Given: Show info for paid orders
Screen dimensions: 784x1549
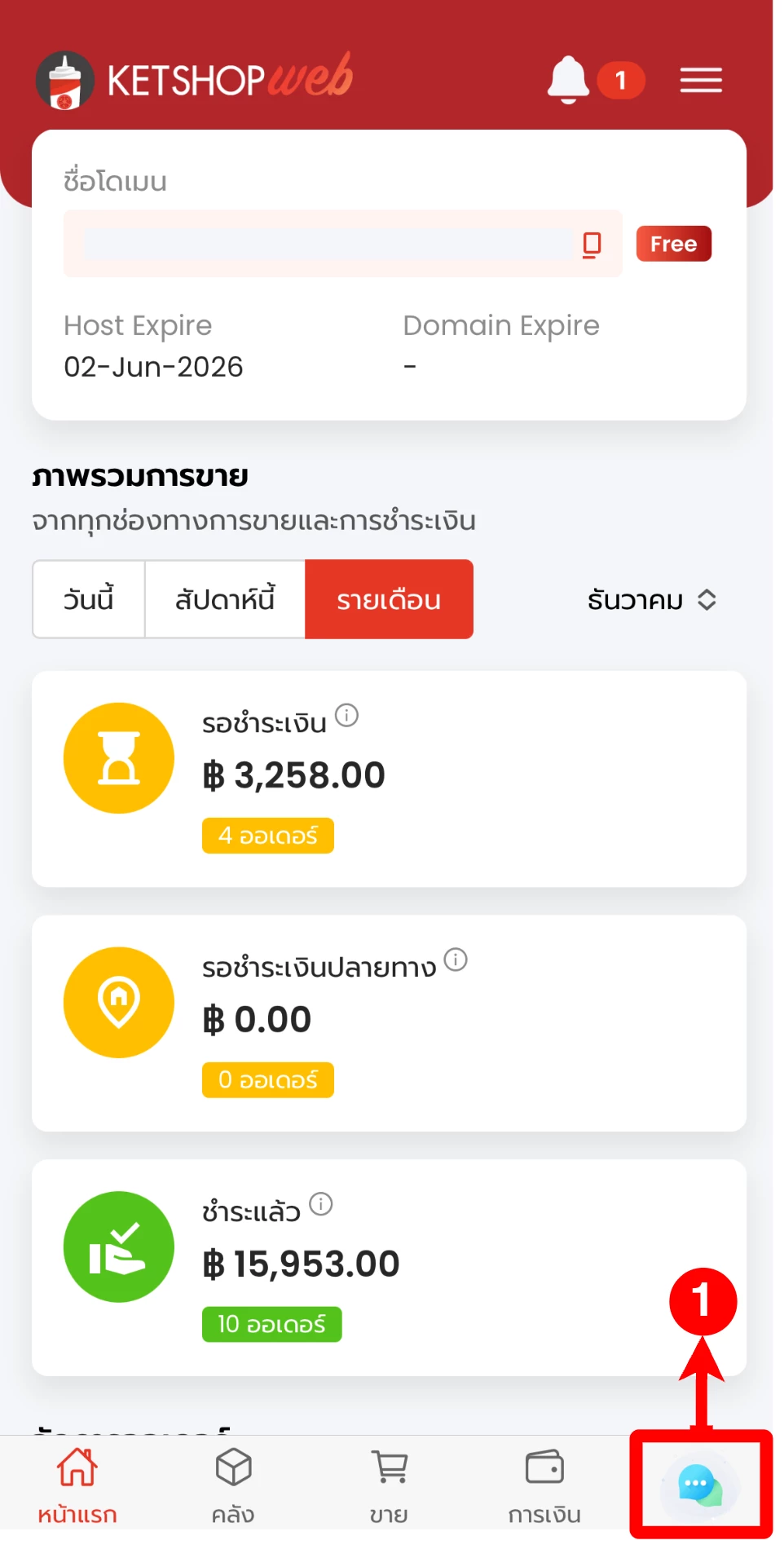Looking at the screenshot, I should [x=322, y=1204].
